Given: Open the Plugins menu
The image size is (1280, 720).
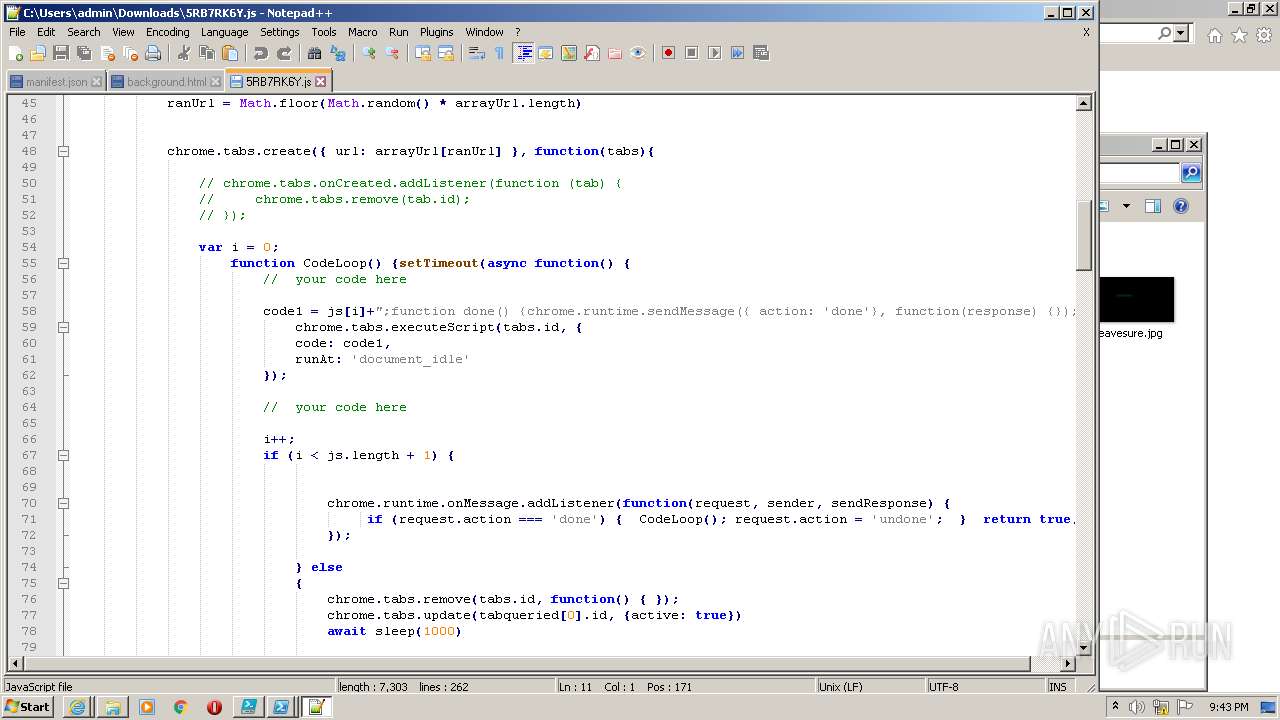Looking at the screenshot, I should click(436, 32).
